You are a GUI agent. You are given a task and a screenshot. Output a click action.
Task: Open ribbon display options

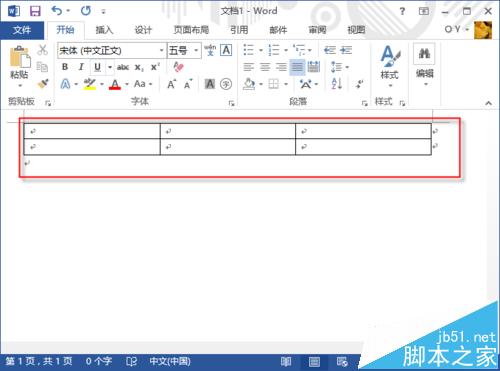[424, 11]
